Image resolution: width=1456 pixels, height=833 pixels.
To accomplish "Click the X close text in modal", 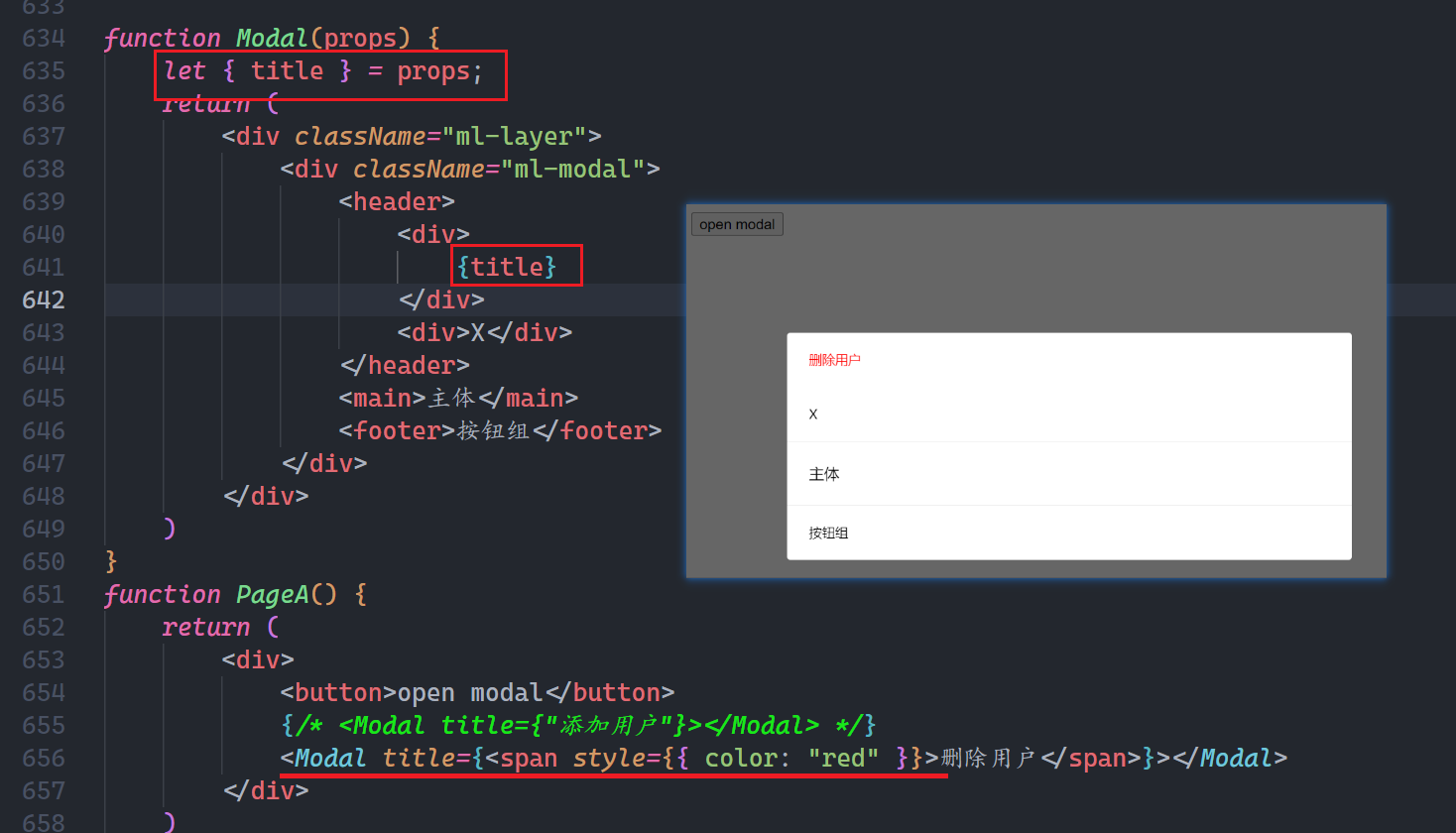I will (x=813, y=415).
